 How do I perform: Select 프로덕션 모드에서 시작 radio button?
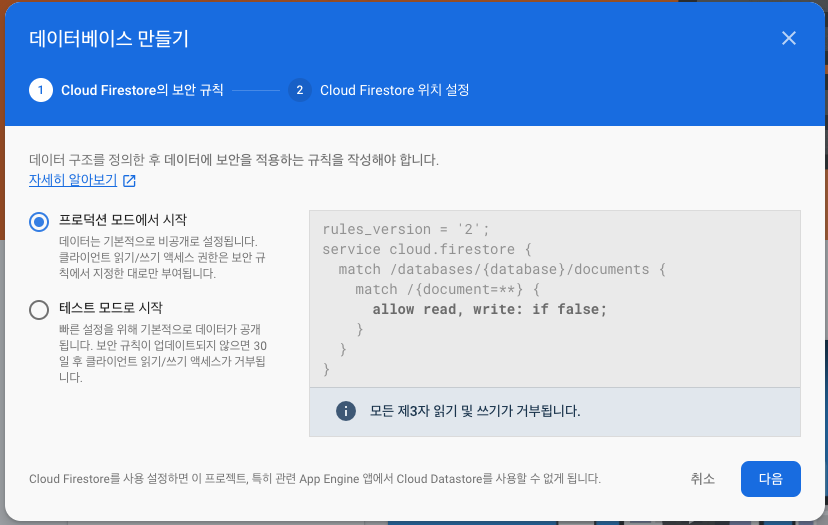(39, 221)
